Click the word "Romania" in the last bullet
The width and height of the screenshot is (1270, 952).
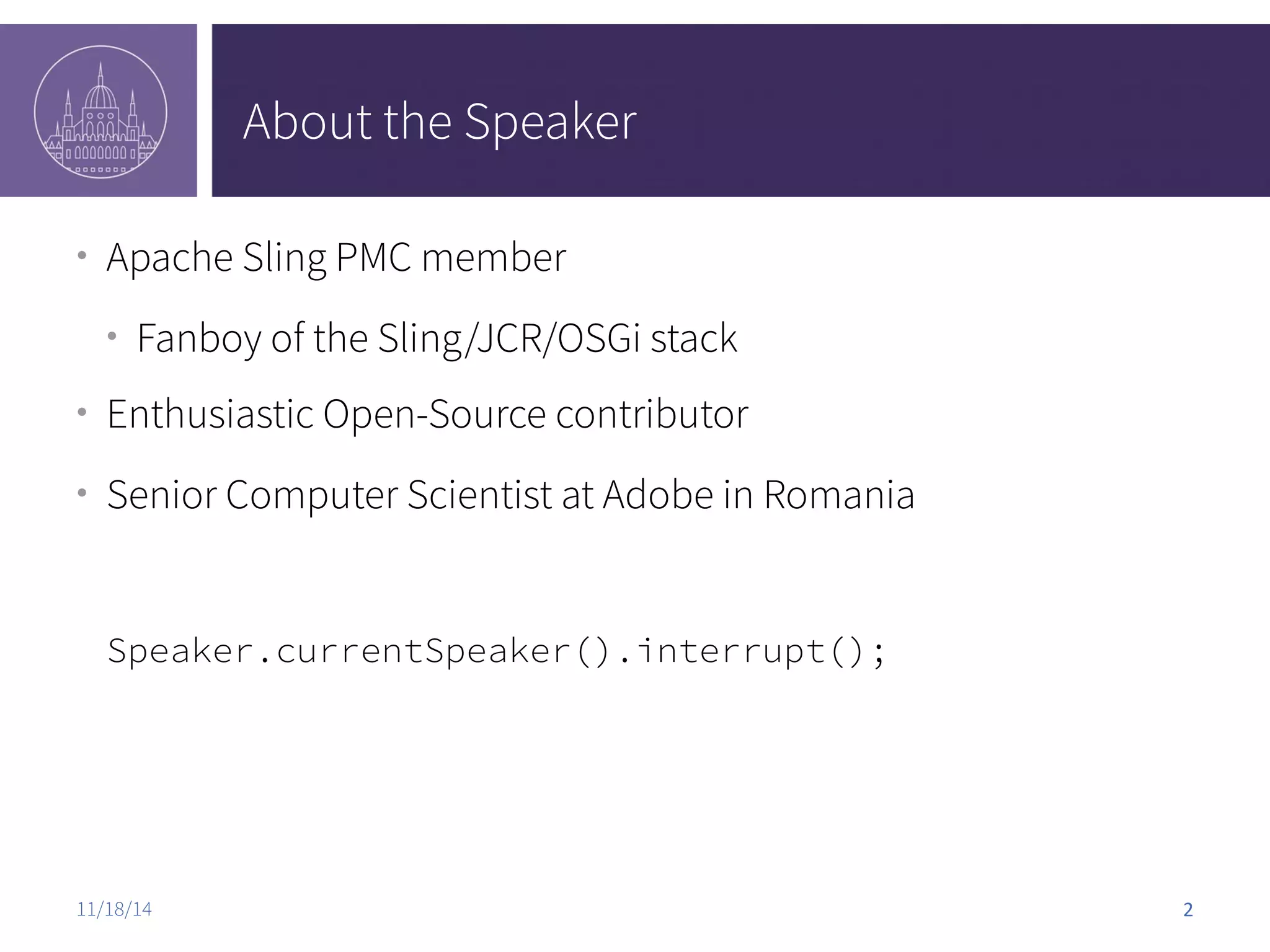838,495
